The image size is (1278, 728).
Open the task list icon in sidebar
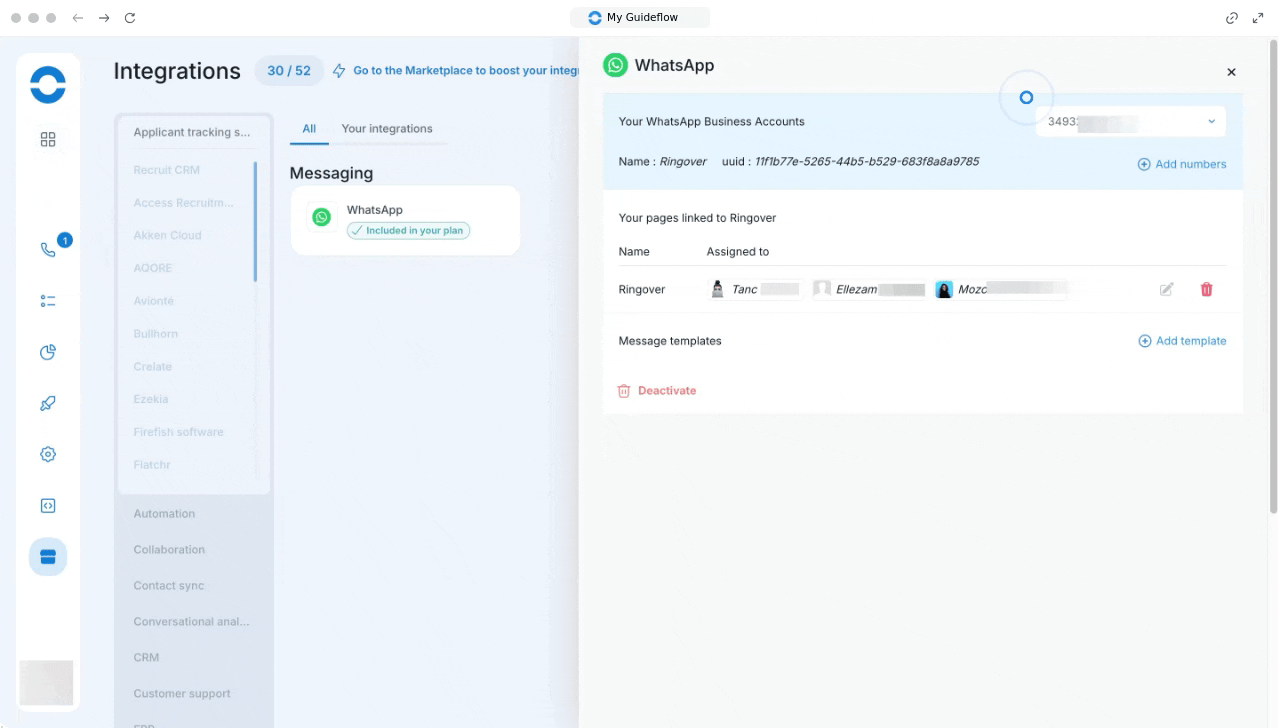[x=48, y=301]
